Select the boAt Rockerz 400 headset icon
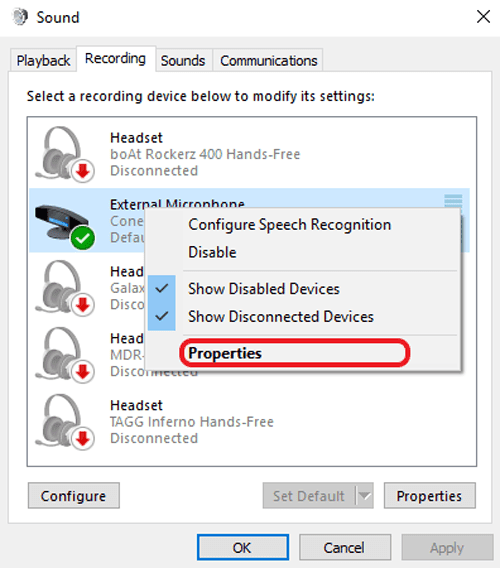The image size is (500, 568). click(x=64, y=154)
